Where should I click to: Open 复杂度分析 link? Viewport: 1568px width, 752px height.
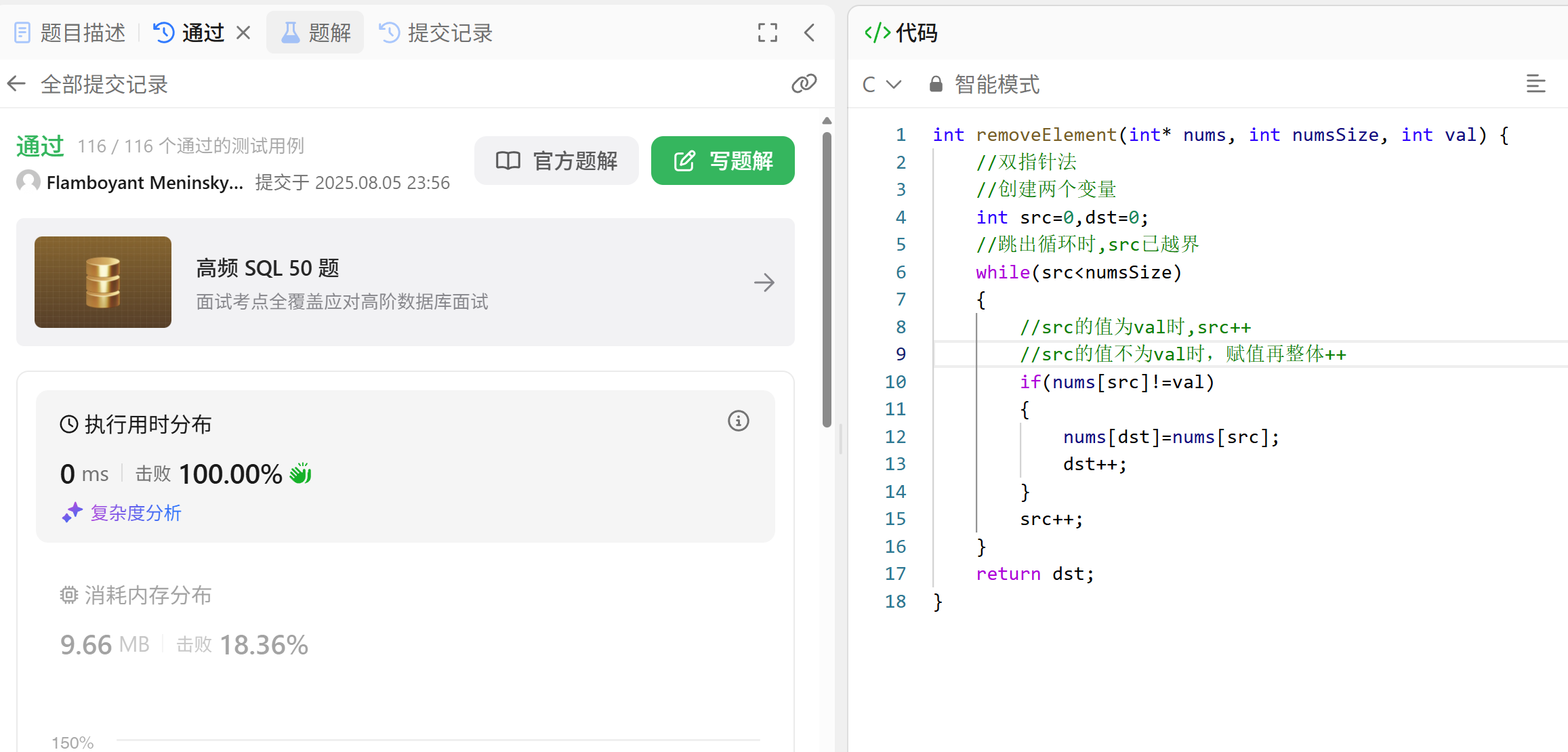click(x=123, y=513)
